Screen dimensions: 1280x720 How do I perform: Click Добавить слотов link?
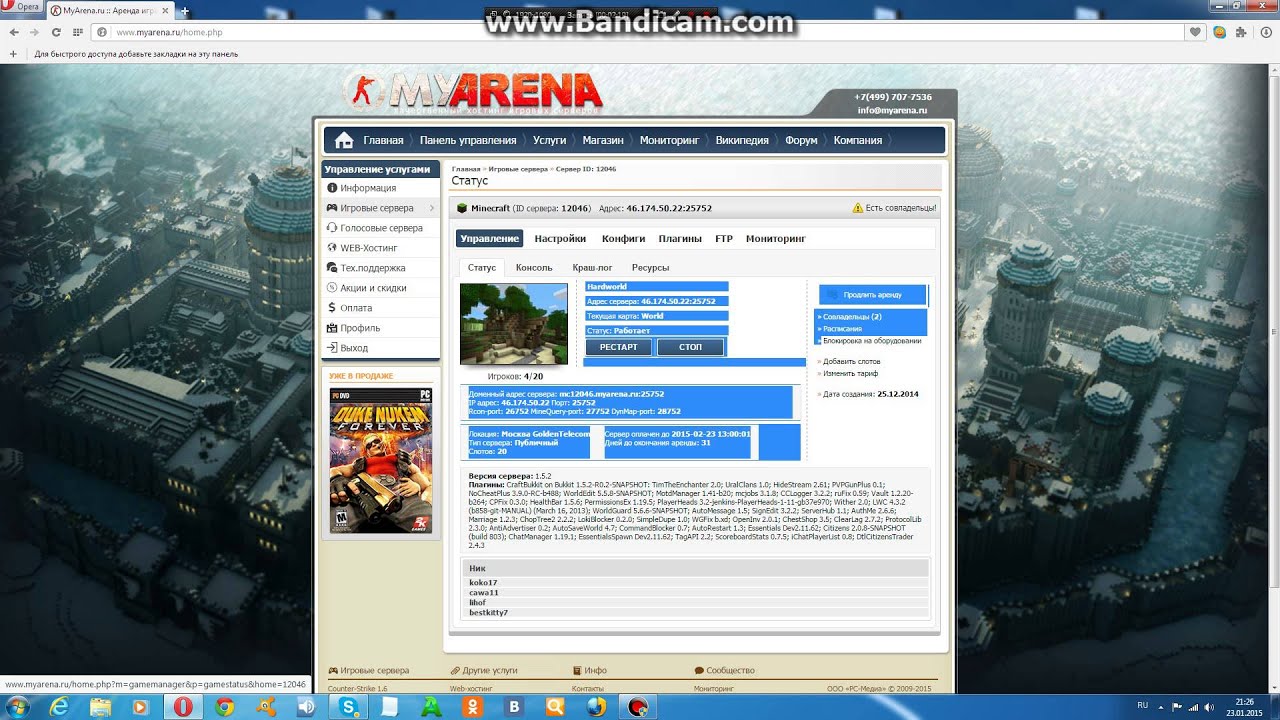851,361
